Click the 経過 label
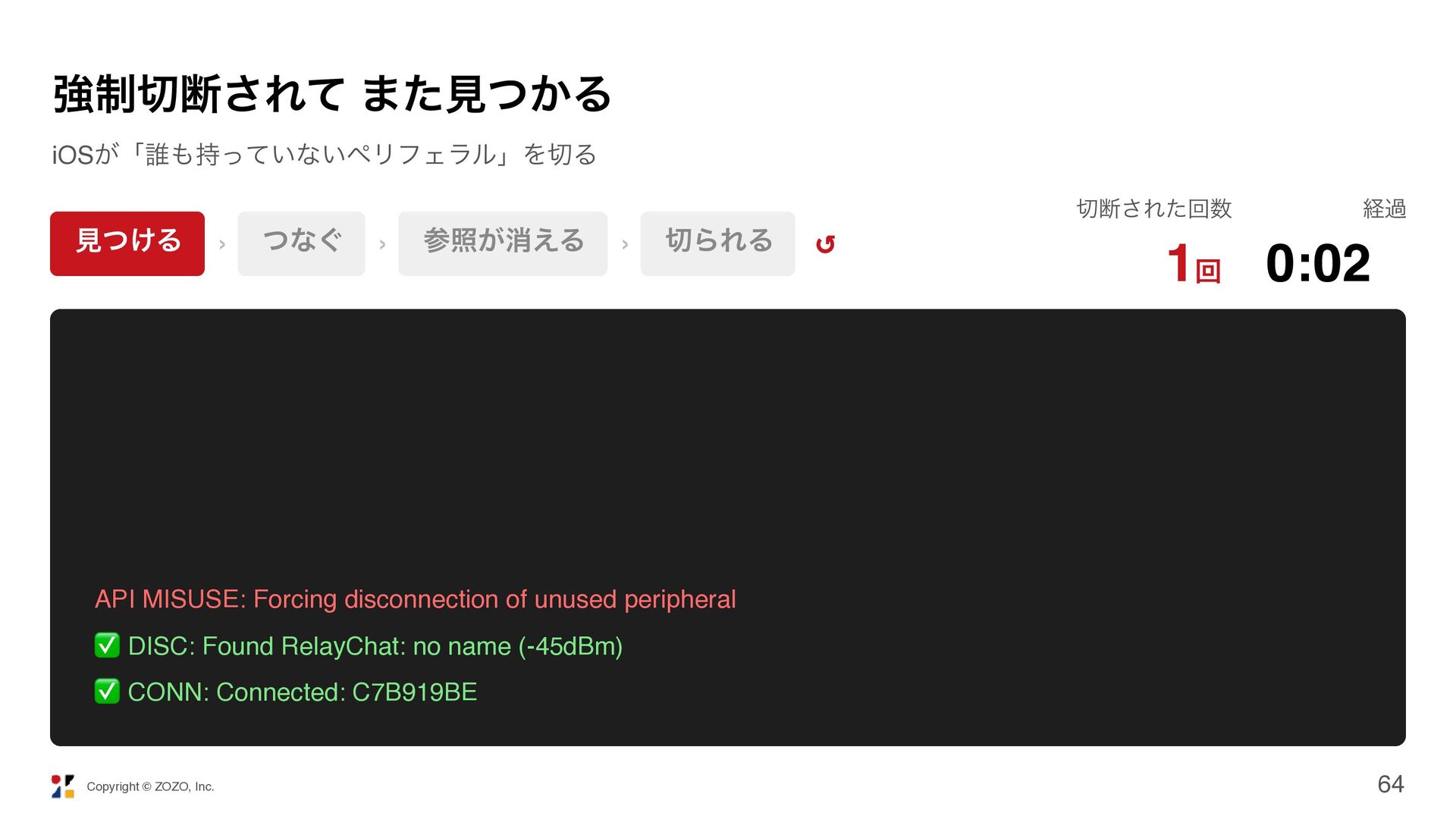The width and height of the screenshot is (1456, 819). 1384,209
